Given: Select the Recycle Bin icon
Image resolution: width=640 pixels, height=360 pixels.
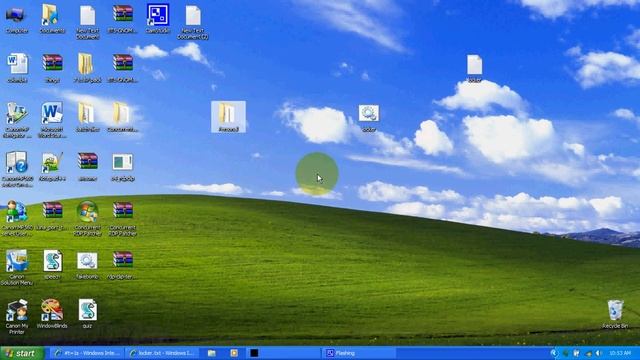Looking at the screenshot, I should pos(615,314).
